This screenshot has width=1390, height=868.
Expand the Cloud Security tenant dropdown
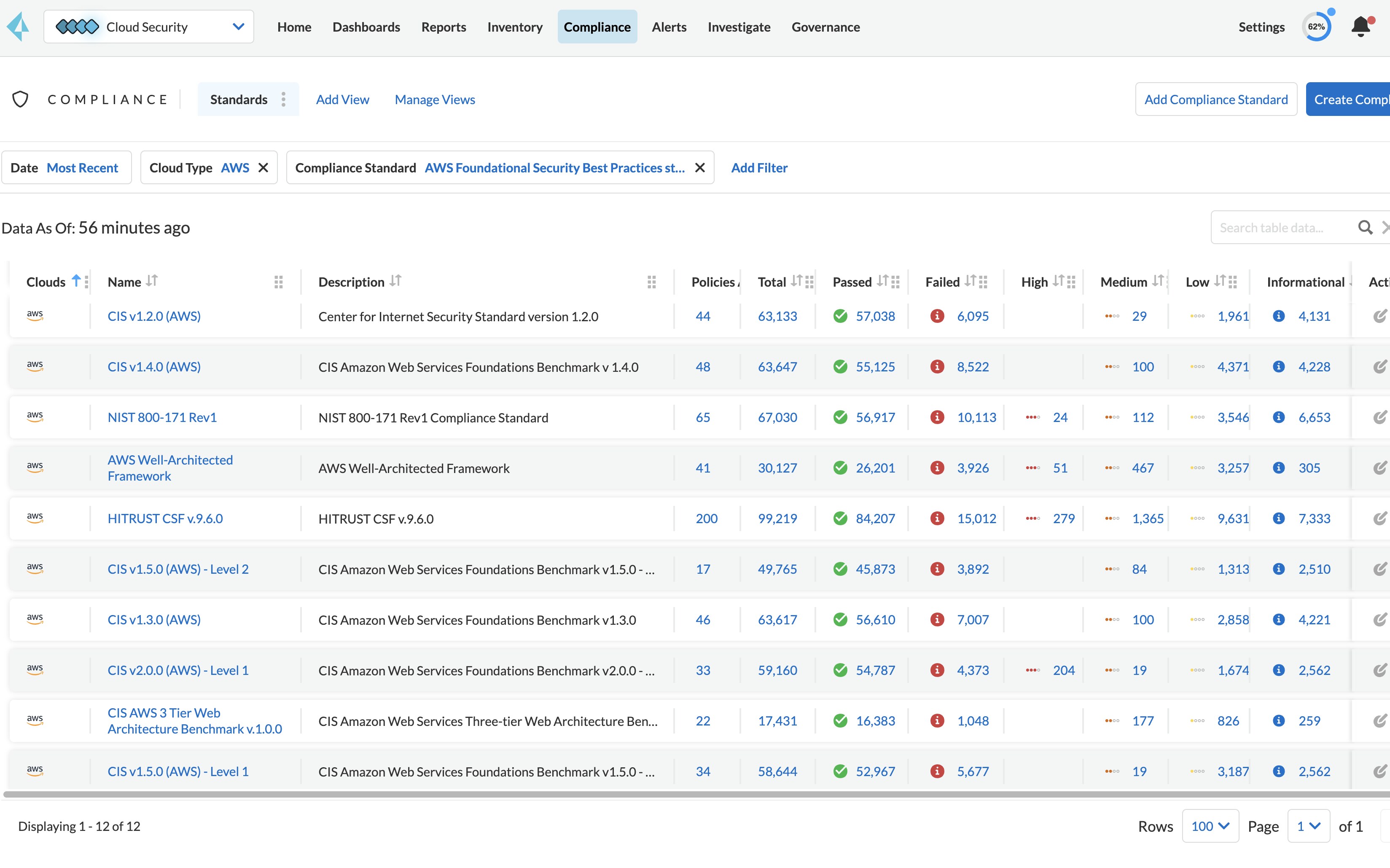pos(238,27)
